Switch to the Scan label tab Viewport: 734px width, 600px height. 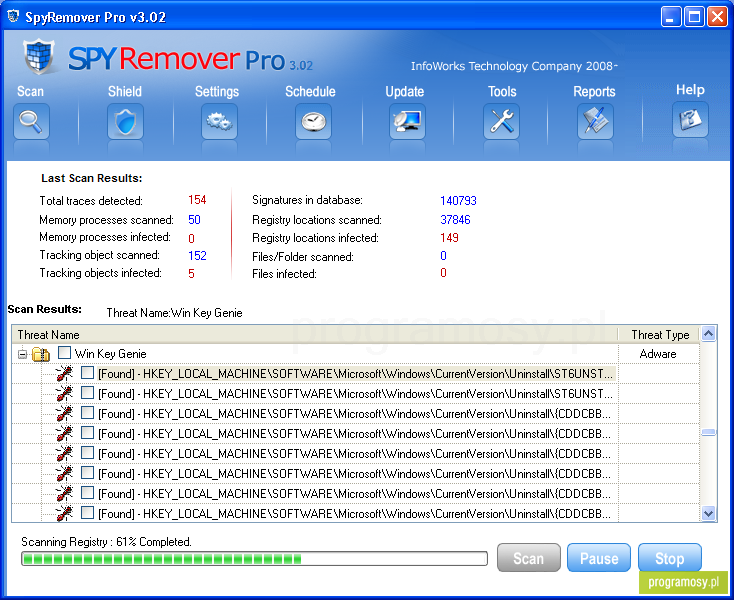(x=30, y=91)
